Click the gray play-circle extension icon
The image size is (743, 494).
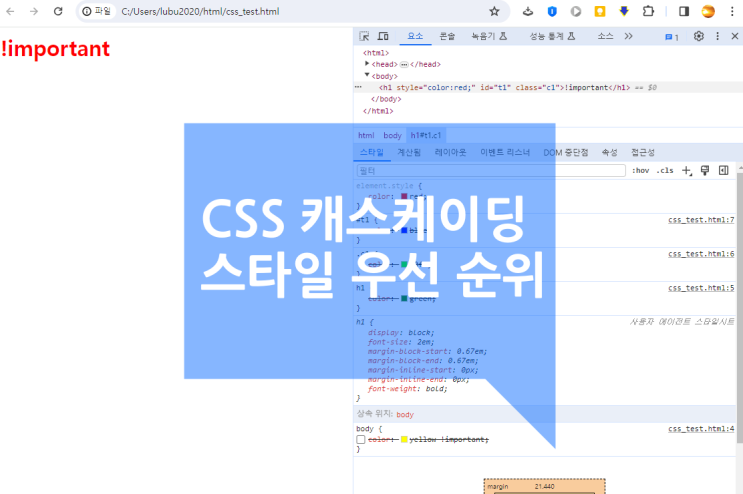point(576,11)
